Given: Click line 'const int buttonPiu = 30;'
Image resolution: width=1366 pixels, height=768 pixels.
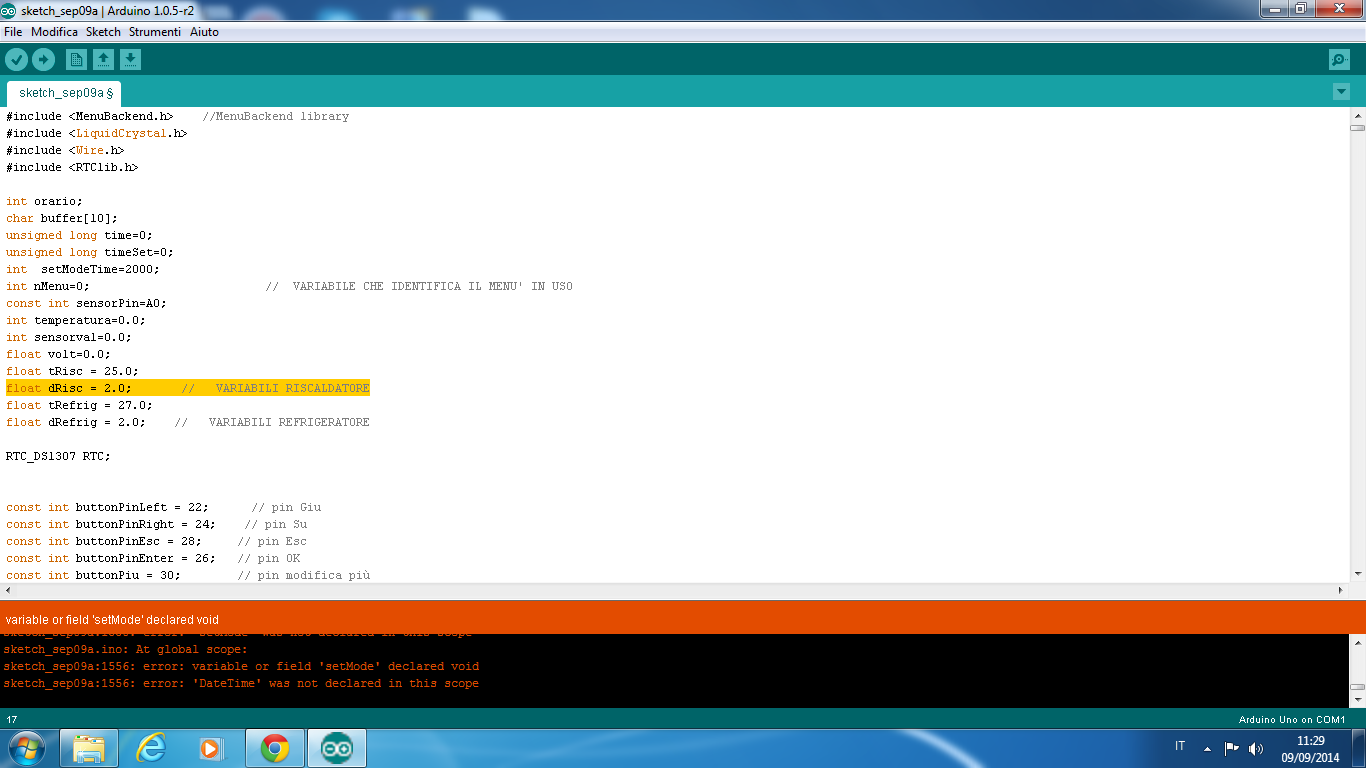Looking at the screenshot, I should coord(93,575).
